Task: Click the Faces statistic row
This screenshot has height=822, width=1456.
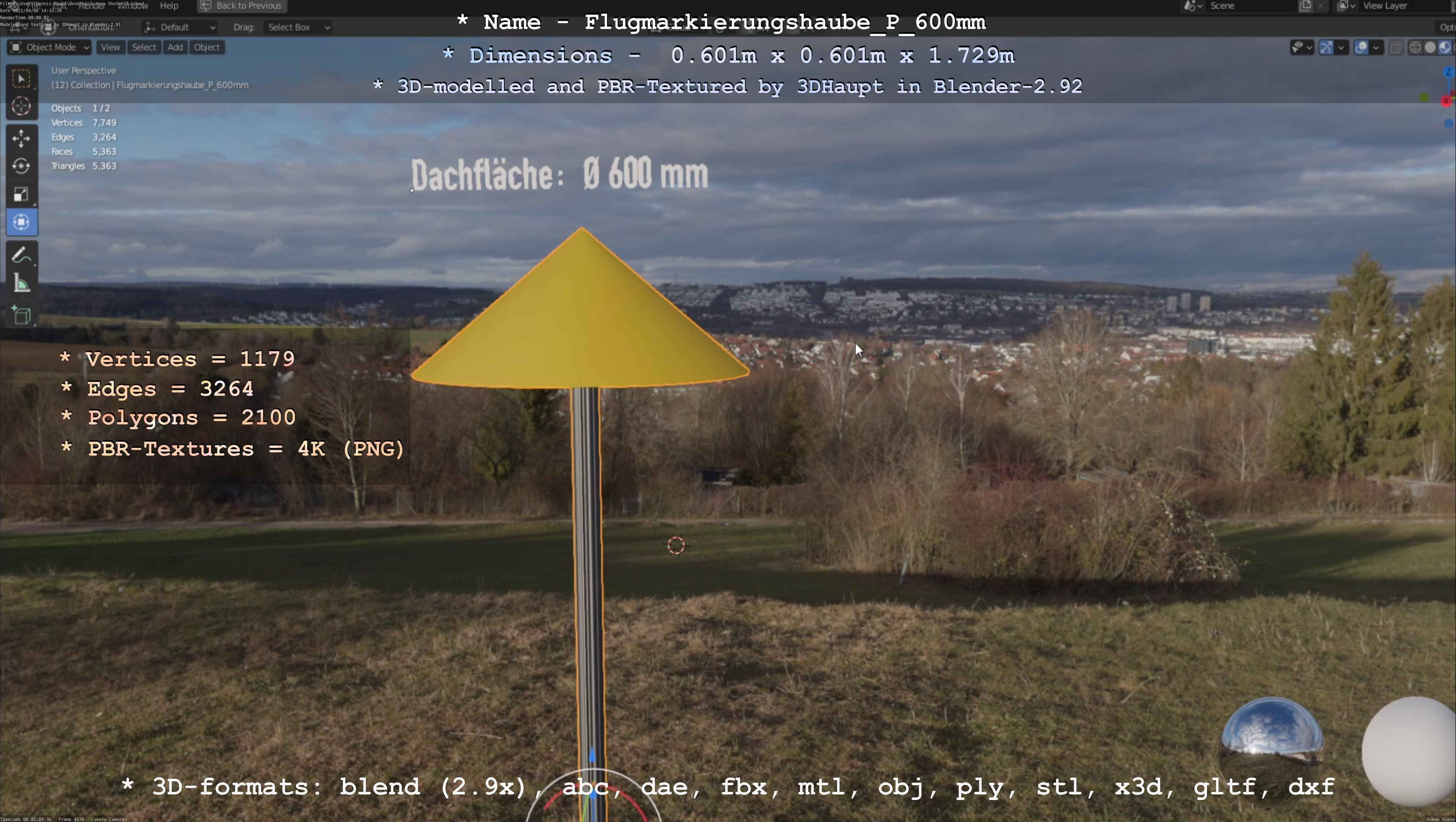Action: (x=84, y=151)
